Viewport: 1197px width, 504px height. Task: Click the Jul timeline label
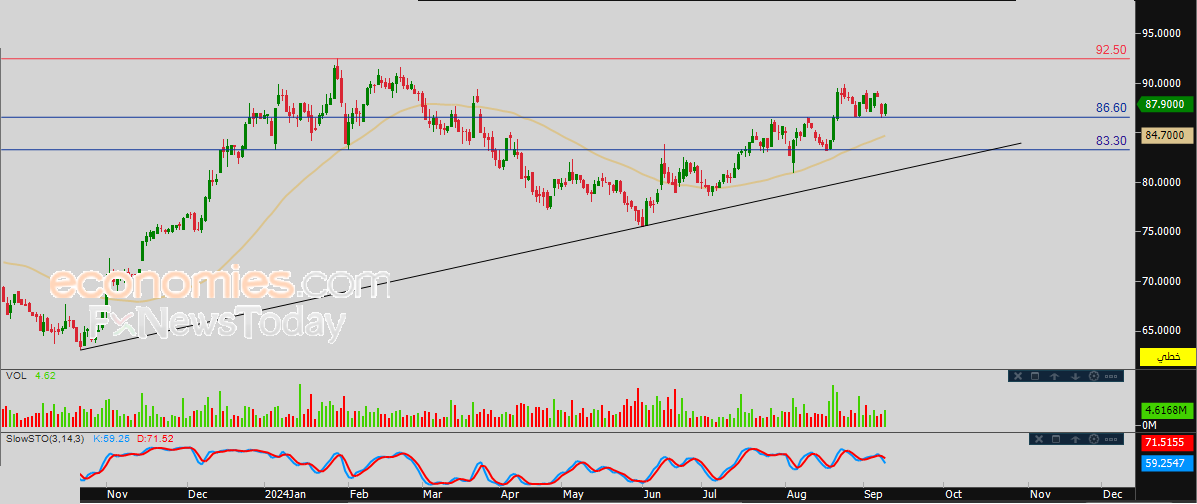click(710, 495)
